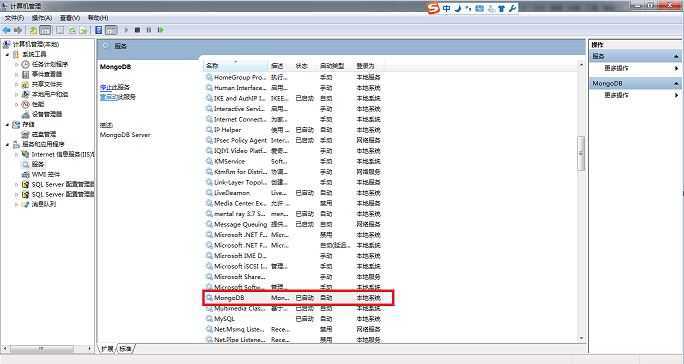Open IME settings wrench icon

tap(513, 8)
